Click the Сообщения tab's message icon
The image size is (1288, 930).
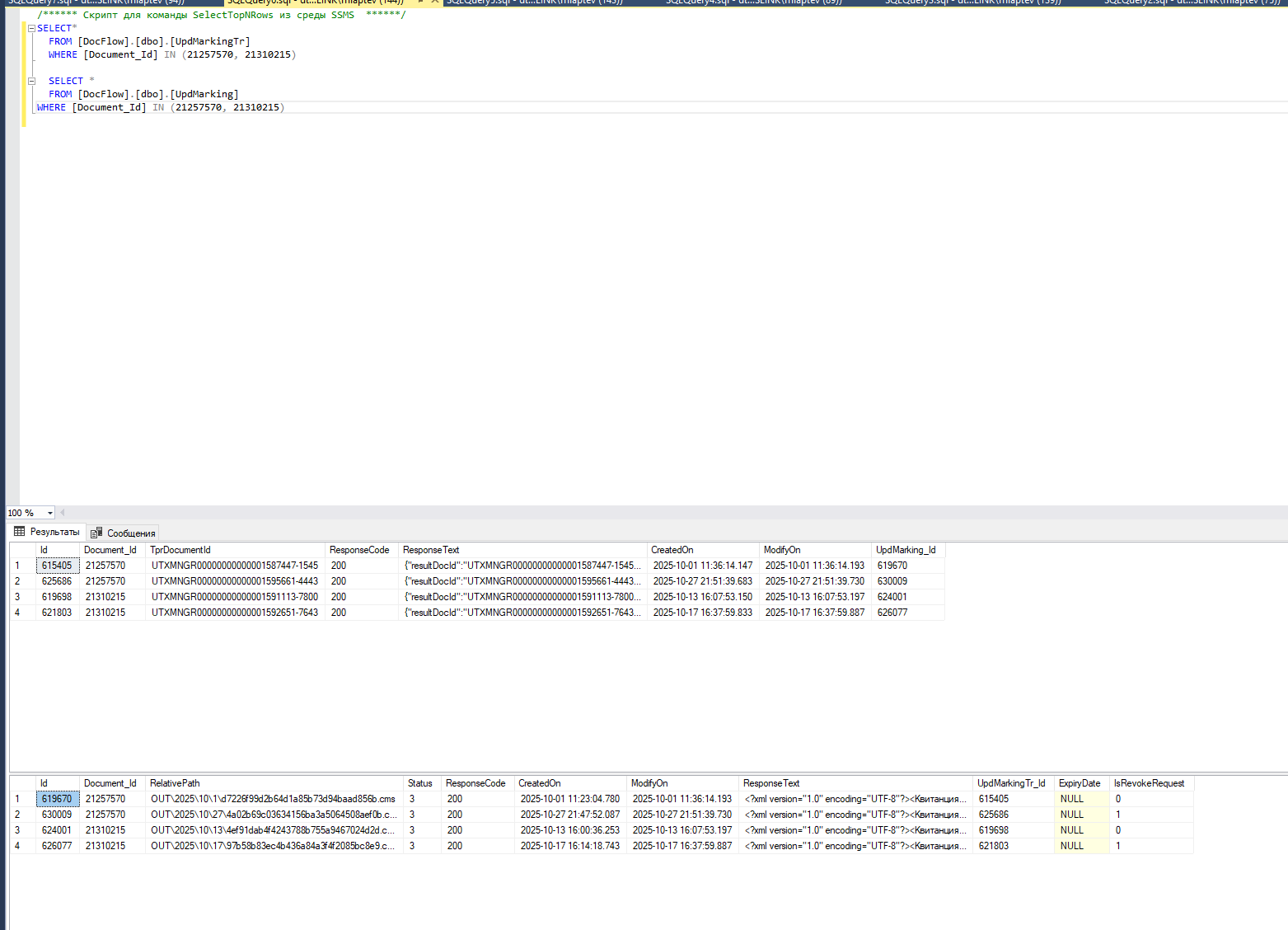tap(96, 533)
